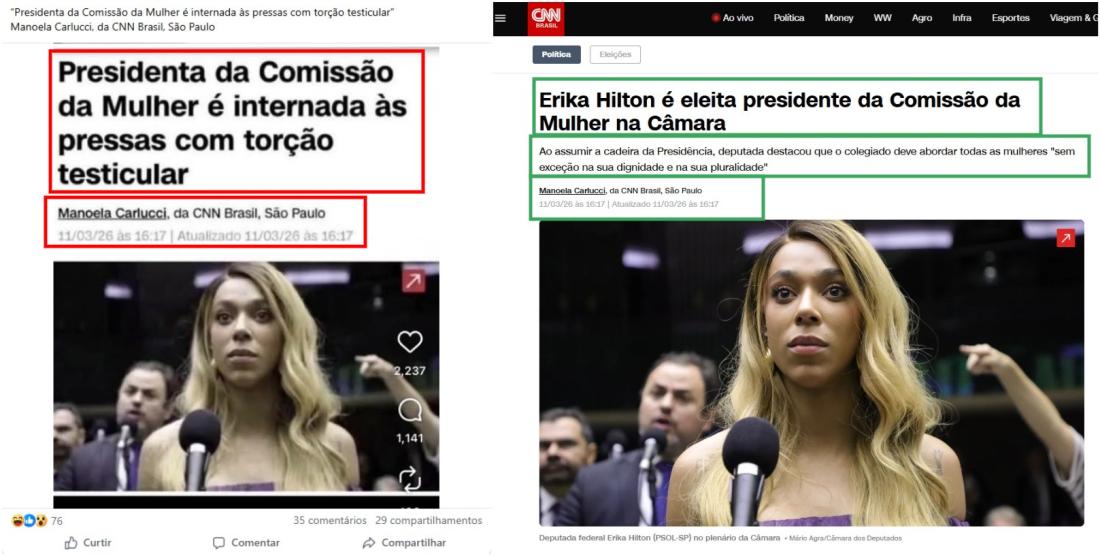Open the 35 comentários link

coord(330,521)
